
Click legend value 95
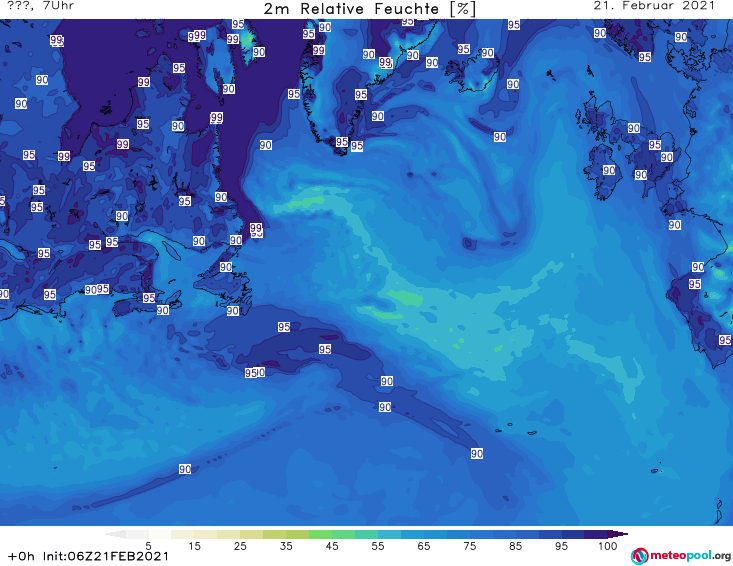pos(561,546)
